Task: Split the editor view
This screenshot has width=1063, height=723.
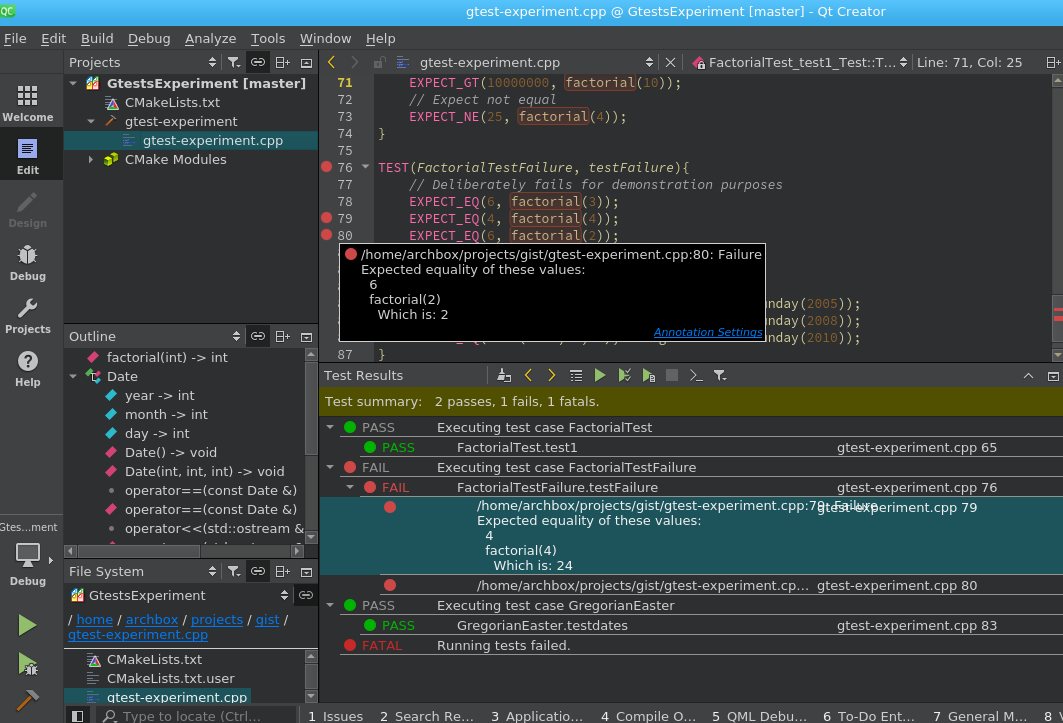Action: [1053, 62]
